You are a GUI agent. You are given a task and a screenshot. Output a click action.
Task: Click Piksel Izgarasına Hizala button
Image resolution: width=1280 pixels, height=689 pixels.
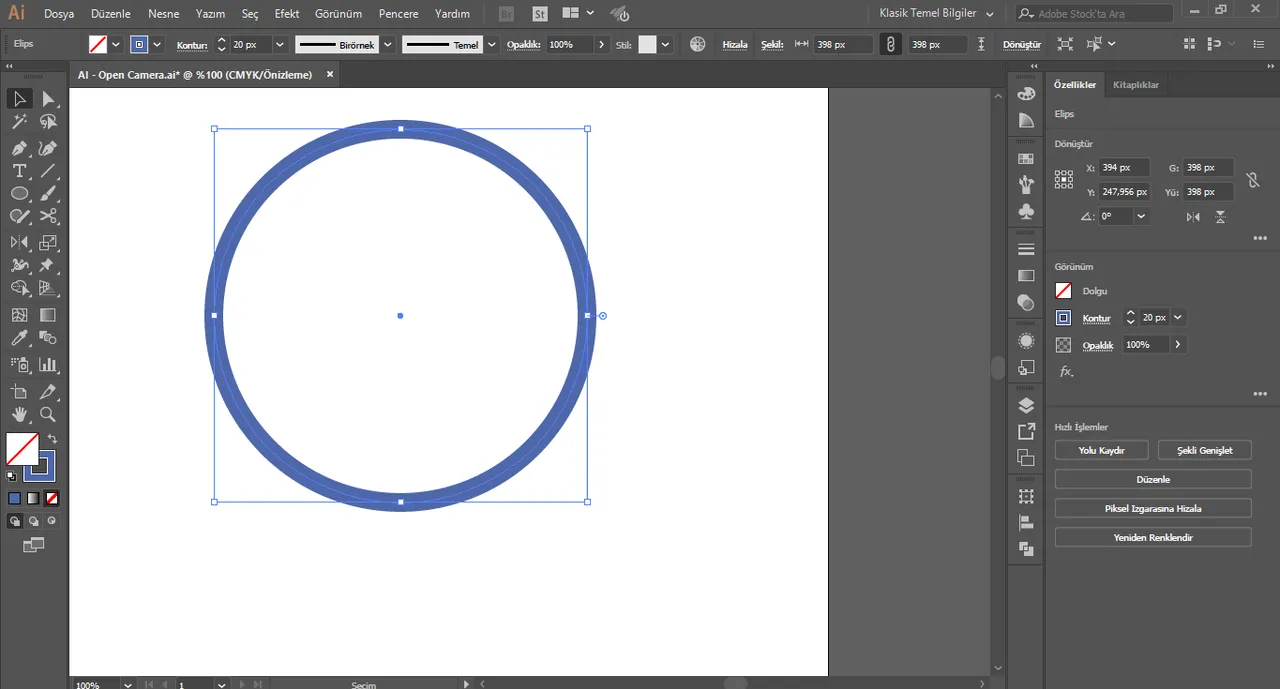point(1153,508)
